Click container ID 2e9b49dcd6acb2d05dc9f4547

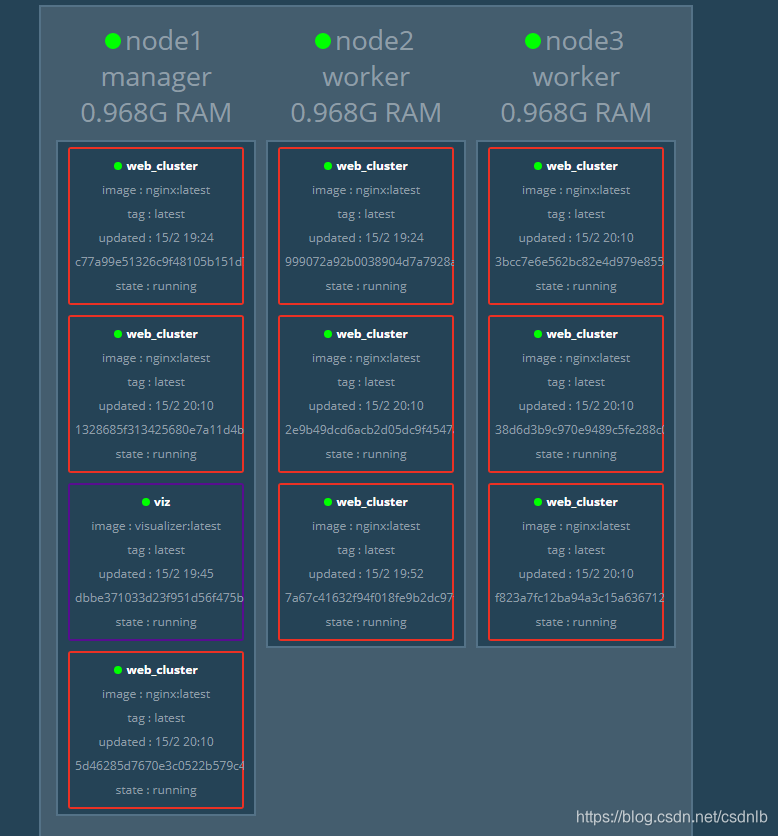point(369,430)
